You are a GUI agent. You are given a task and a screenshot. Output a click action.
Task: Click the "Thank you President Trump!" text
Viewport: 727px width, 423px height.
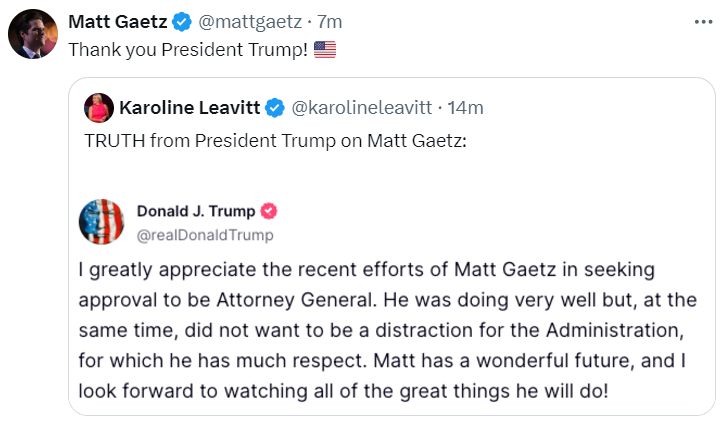tap(188, 49)
